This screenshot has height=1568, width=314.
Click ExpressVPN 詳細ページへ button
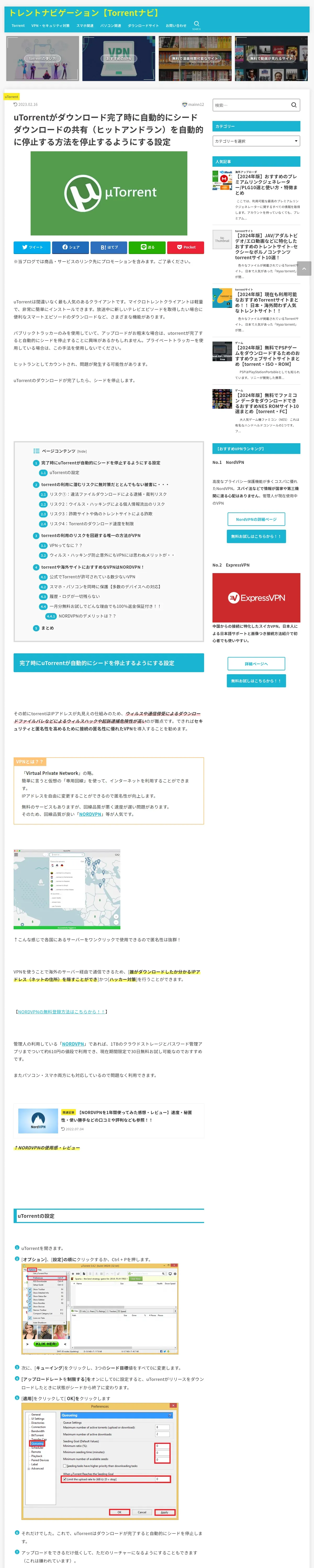tap(256, 664)
